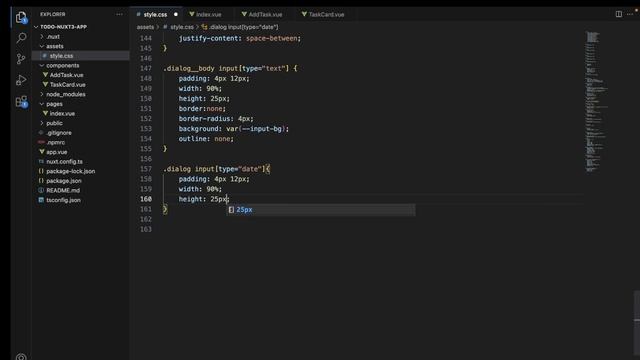Open nuxt.config.ts file
640x360 pixels.
pos(64,162)
